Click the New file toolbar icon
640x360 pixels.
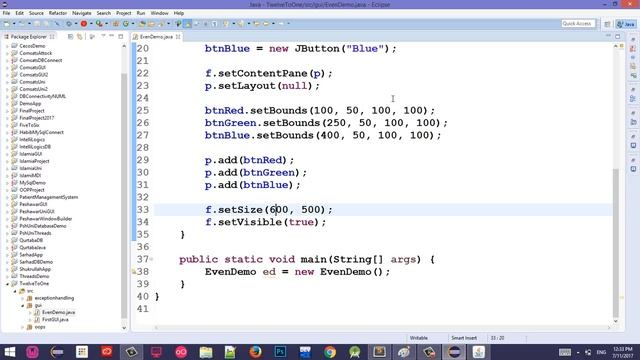tap(7, 24)
